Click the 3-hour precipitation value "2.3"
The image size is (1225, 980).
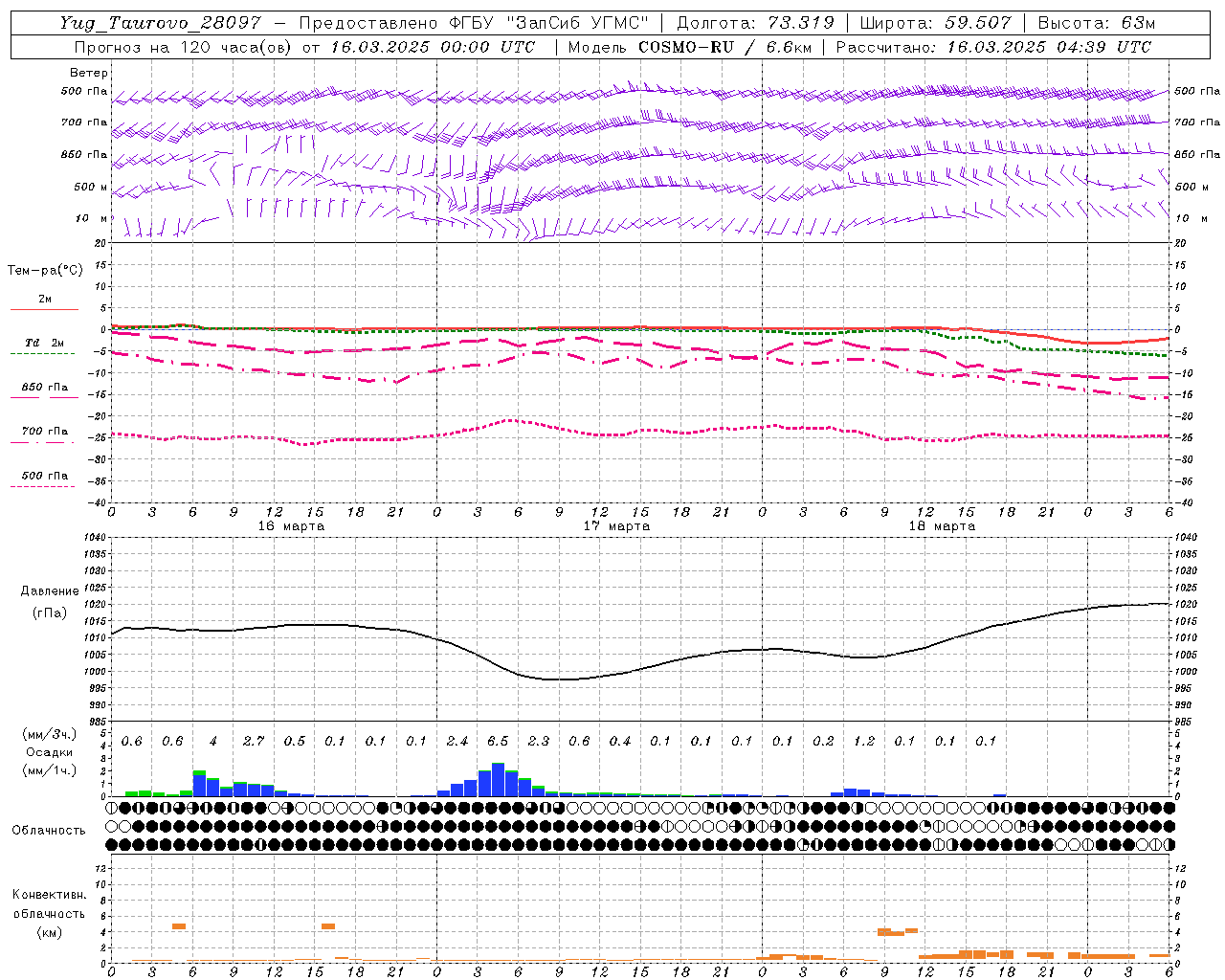tap(539, 742)
